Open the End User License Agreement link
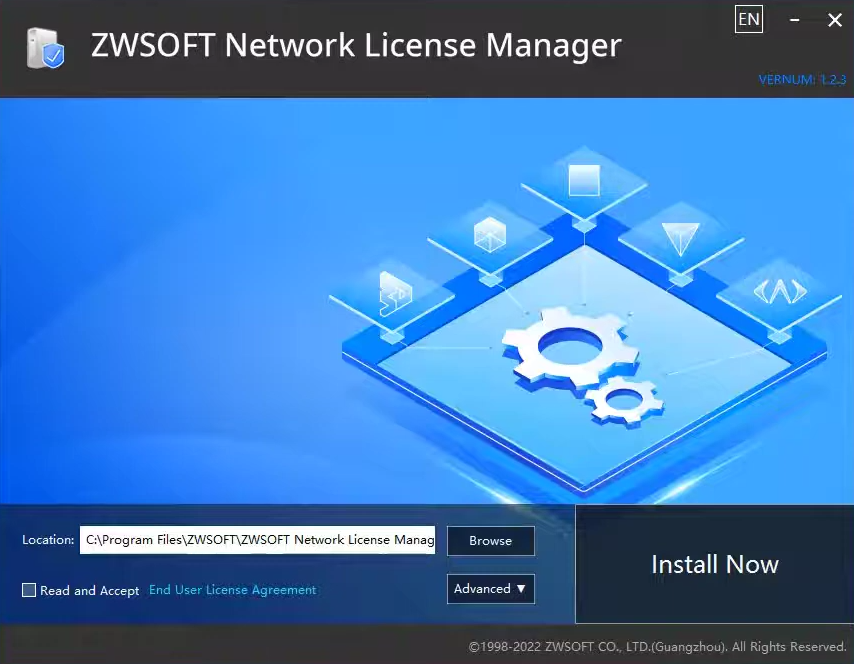The height and width of the screenshot is (664, 854). (x=233, y=590)
